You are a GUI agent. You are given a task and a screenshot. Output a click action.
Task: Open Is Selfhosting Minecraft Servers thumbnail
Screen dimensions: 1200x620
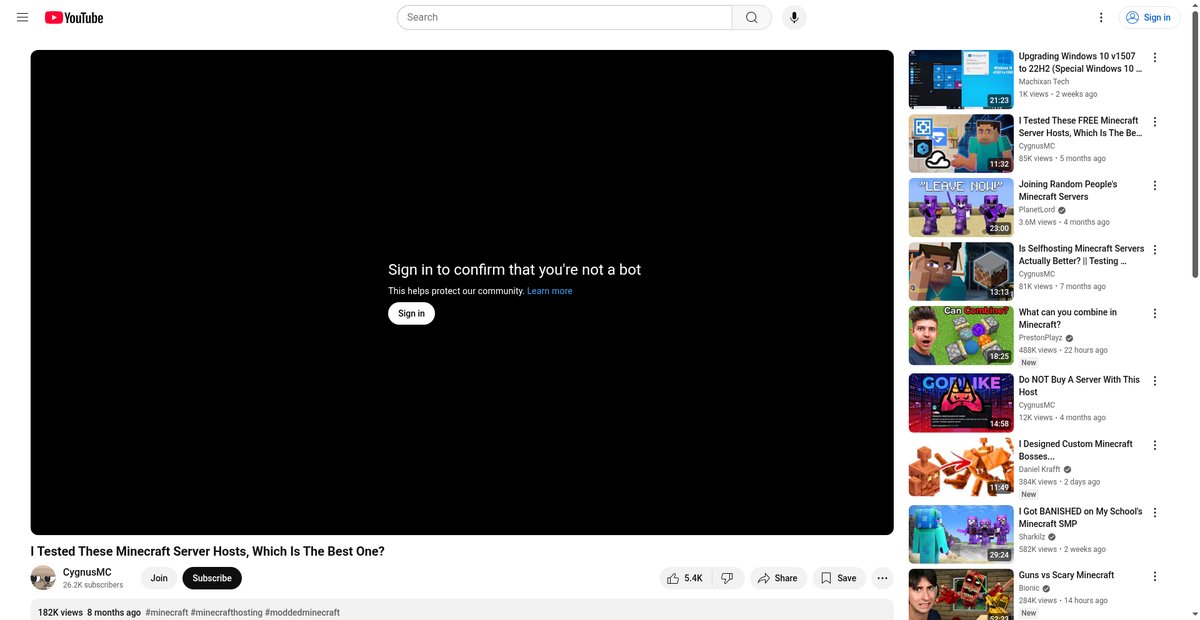(x=961, y=271)
